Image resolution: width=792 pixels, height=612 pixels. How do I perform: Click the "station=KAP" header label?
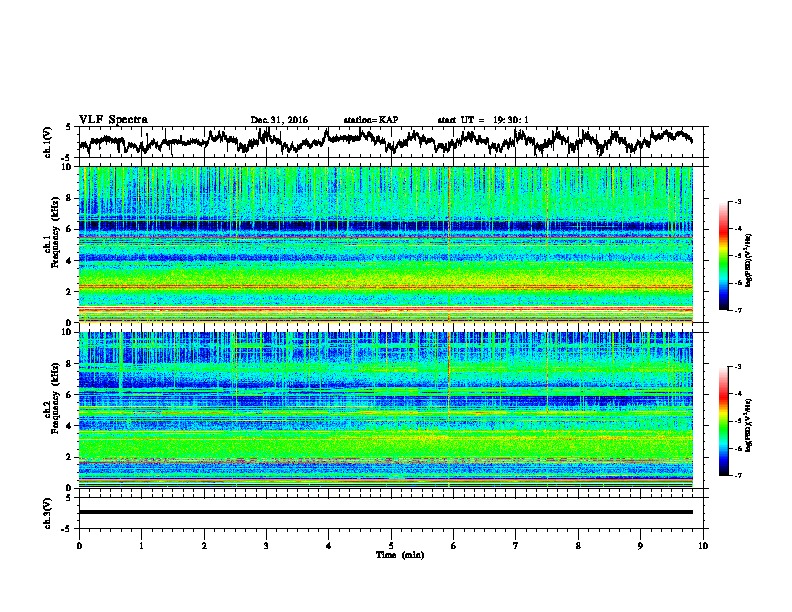click(371, 120)
